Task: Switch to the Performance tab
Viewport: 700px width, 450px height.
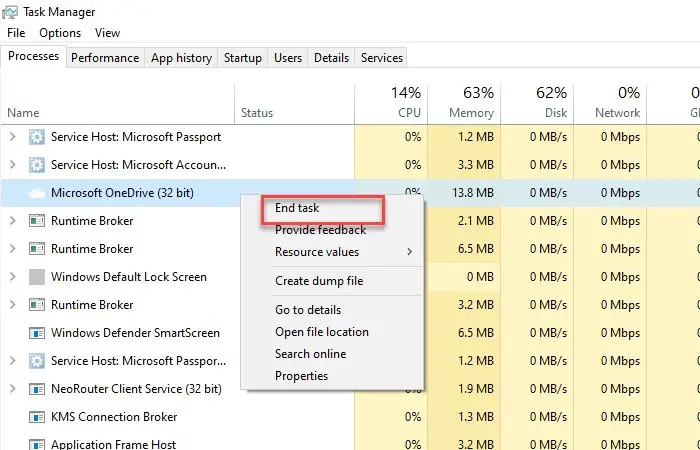Action: point(105,58)
